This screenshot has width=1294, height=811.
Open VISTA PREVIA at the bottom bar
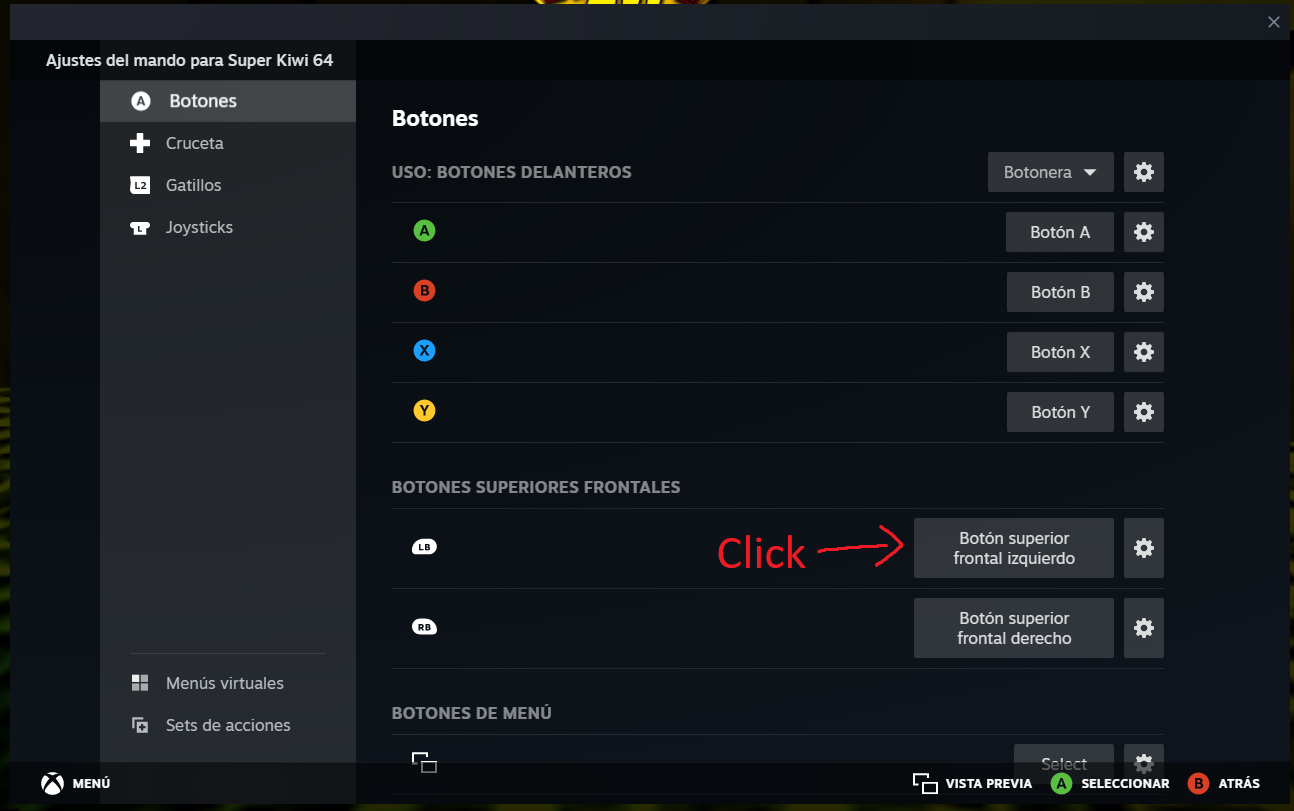coord(971,783)
